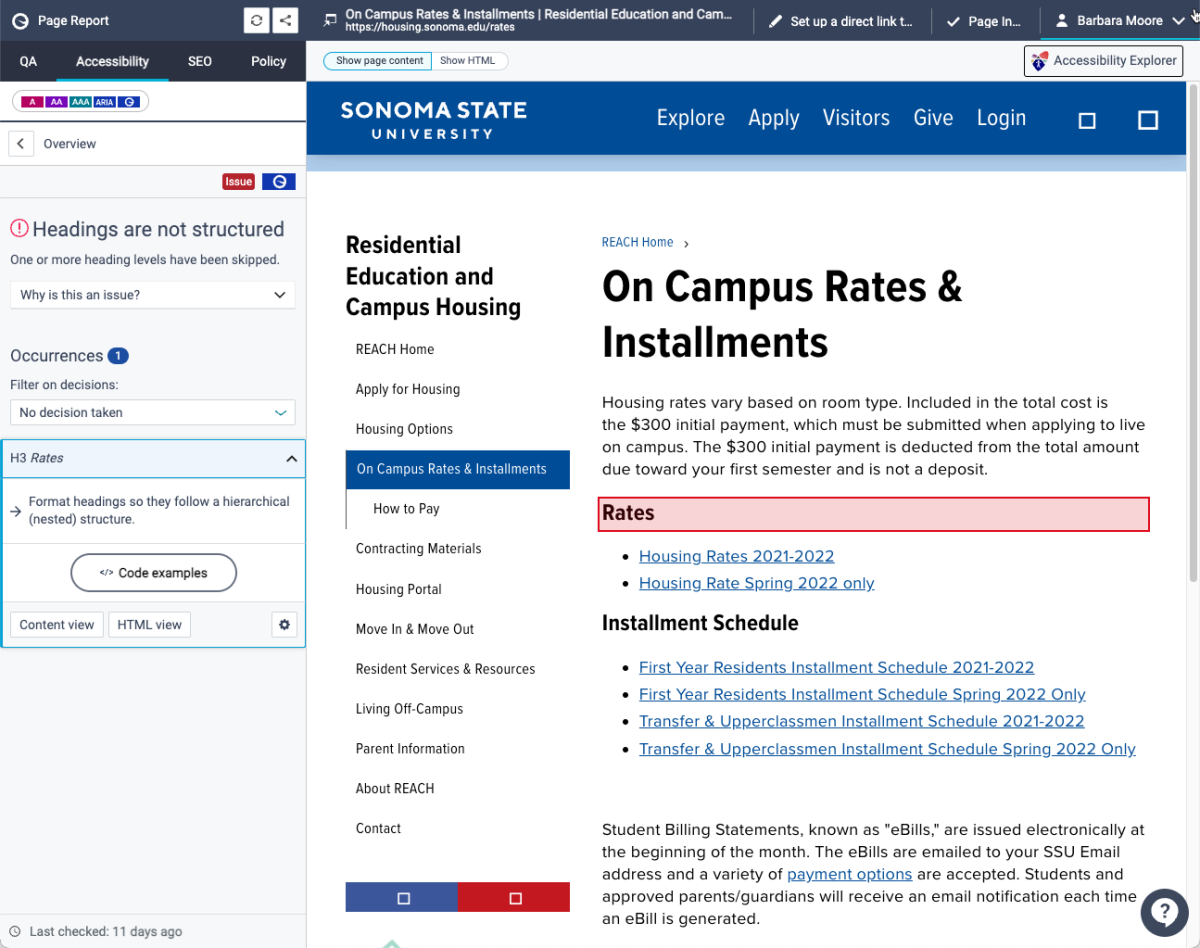Toggle the AAA conformance filter
Viewport: 1200px width, 948px height.
click(x=81, y=102)
